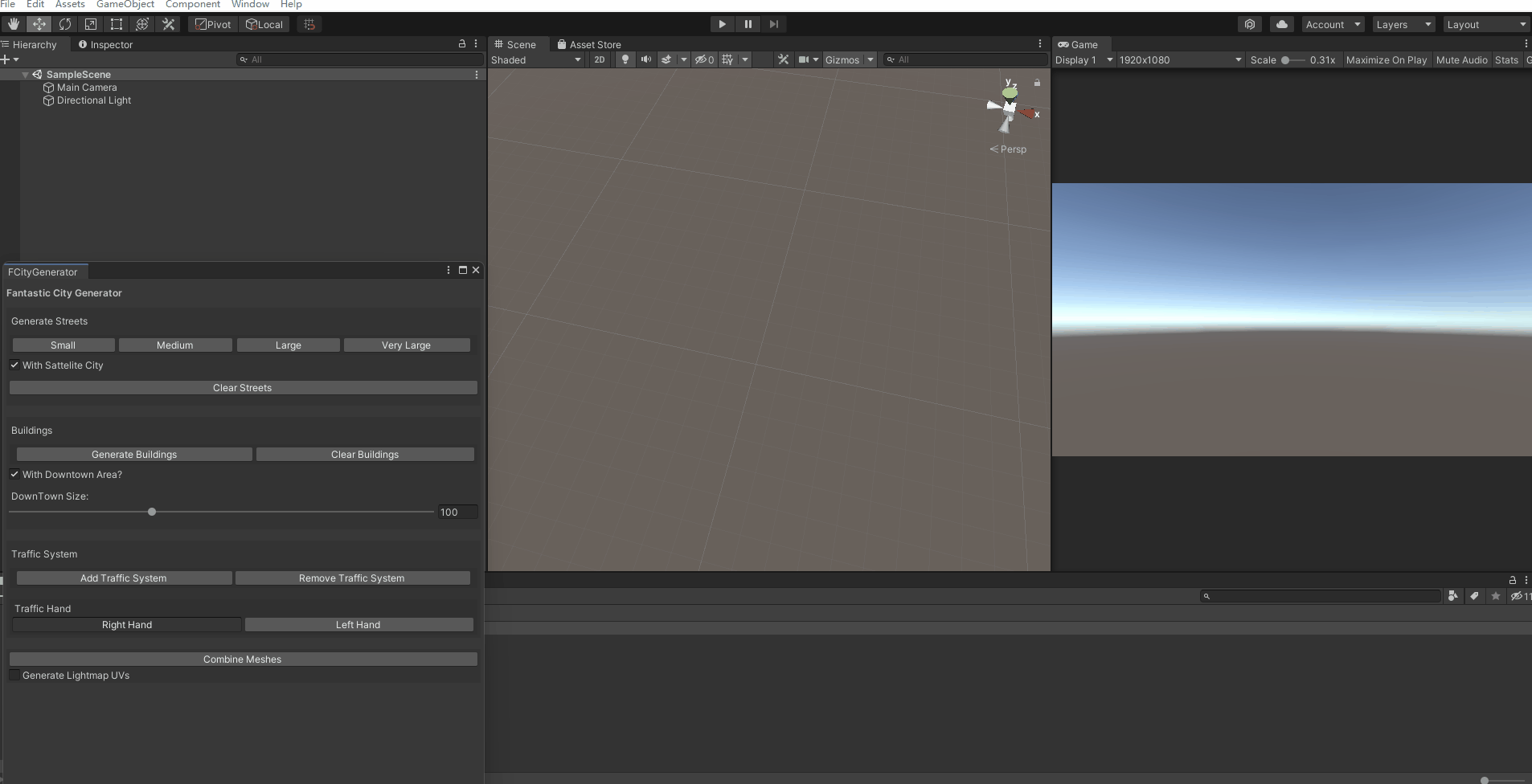The width and height of the screenshot is (1532, 784).
Task: Pause the game playback
Action: pos(748,24)
